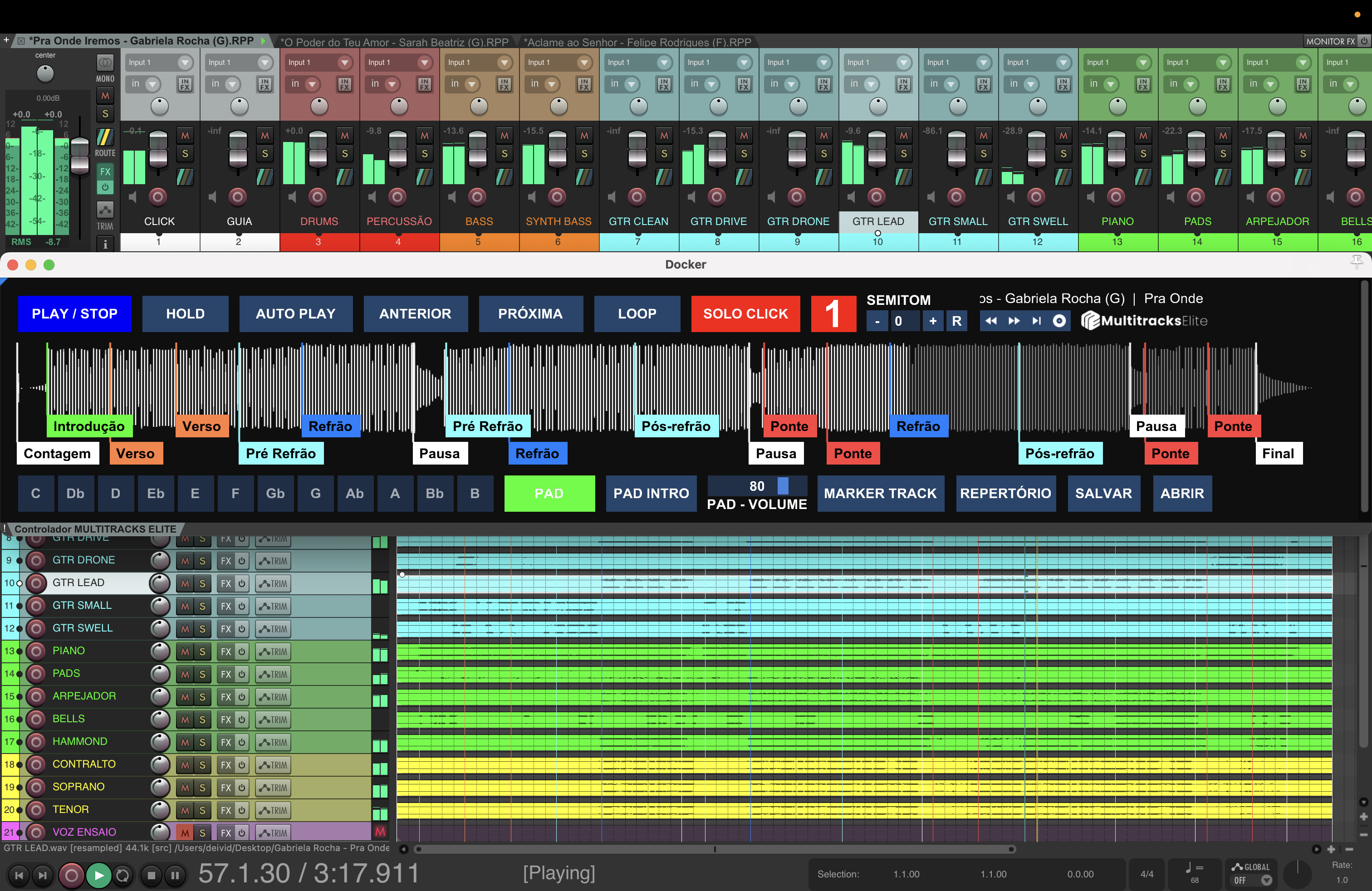Viewport: 1372px width, 891px height.
Task: Click the stop button in transport bar
Action: [151, 875]
